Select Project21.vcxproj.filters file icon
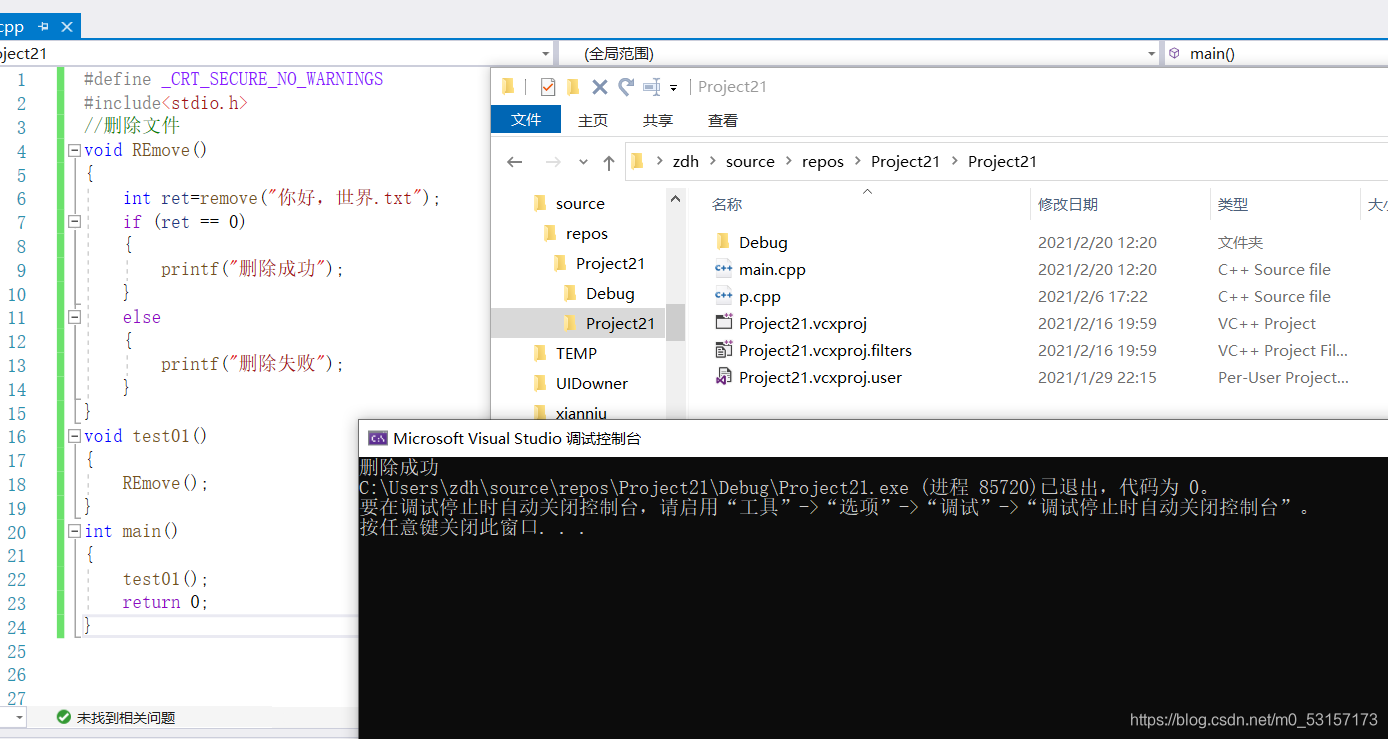Viewport: 1388px width, 739px height. point(724,350)
